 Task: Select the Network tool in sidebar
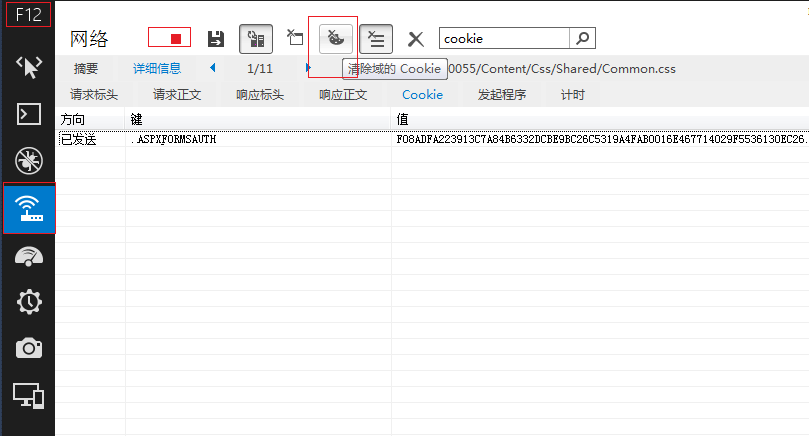[29, 208]
